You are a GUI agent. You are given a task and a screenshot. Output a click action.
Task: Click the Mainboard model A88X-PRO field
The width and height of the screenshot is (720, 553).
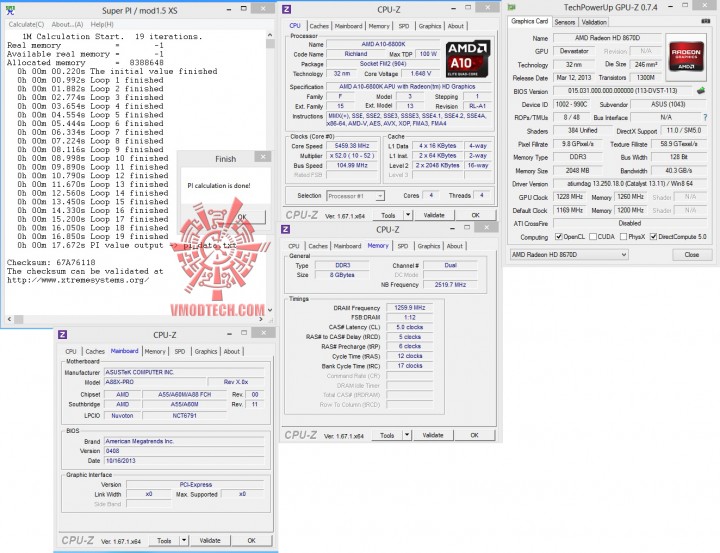click(x=154, y=382)
